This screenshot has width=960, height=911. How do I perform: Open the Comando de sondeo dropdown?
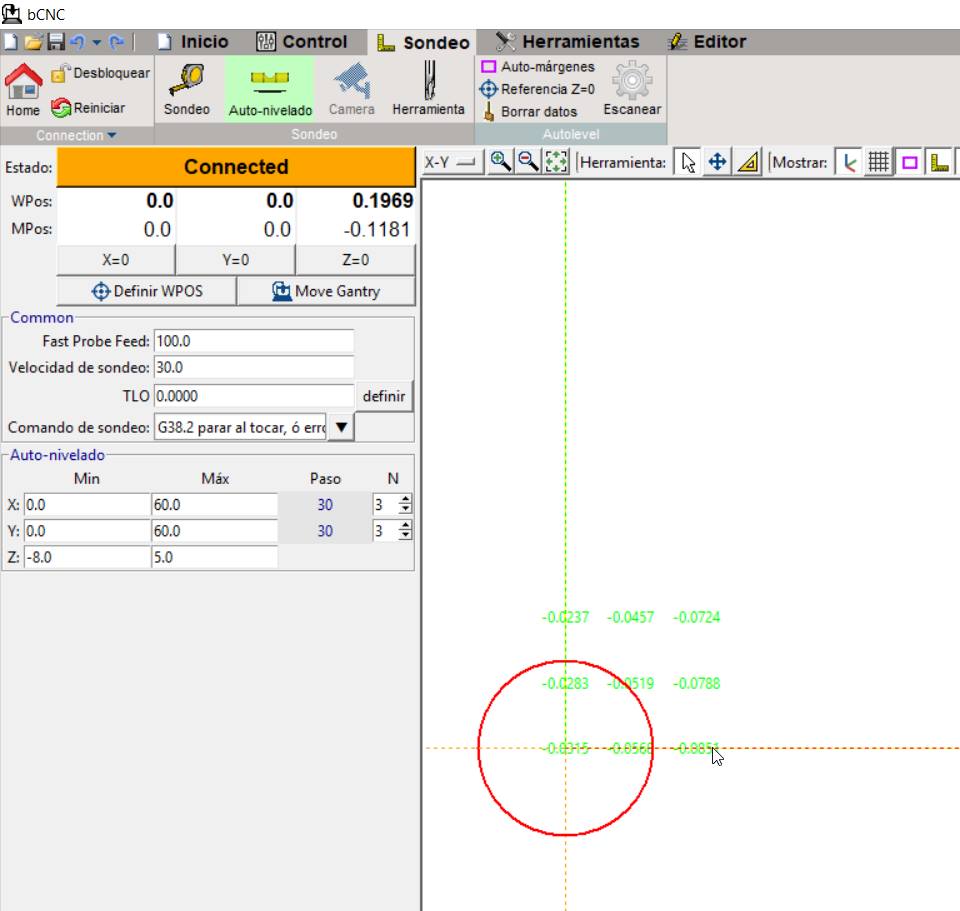(340, 425)
